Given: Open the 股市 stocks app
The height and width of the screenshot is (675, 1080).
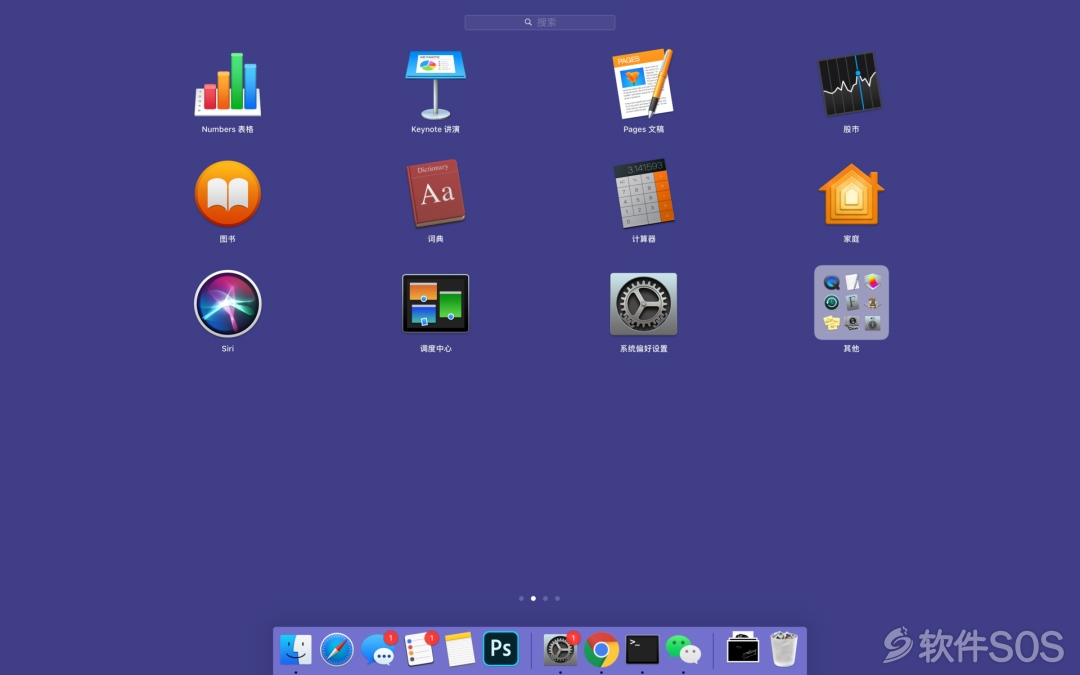Looking at the screenshot, I should (x=851, y=84).
